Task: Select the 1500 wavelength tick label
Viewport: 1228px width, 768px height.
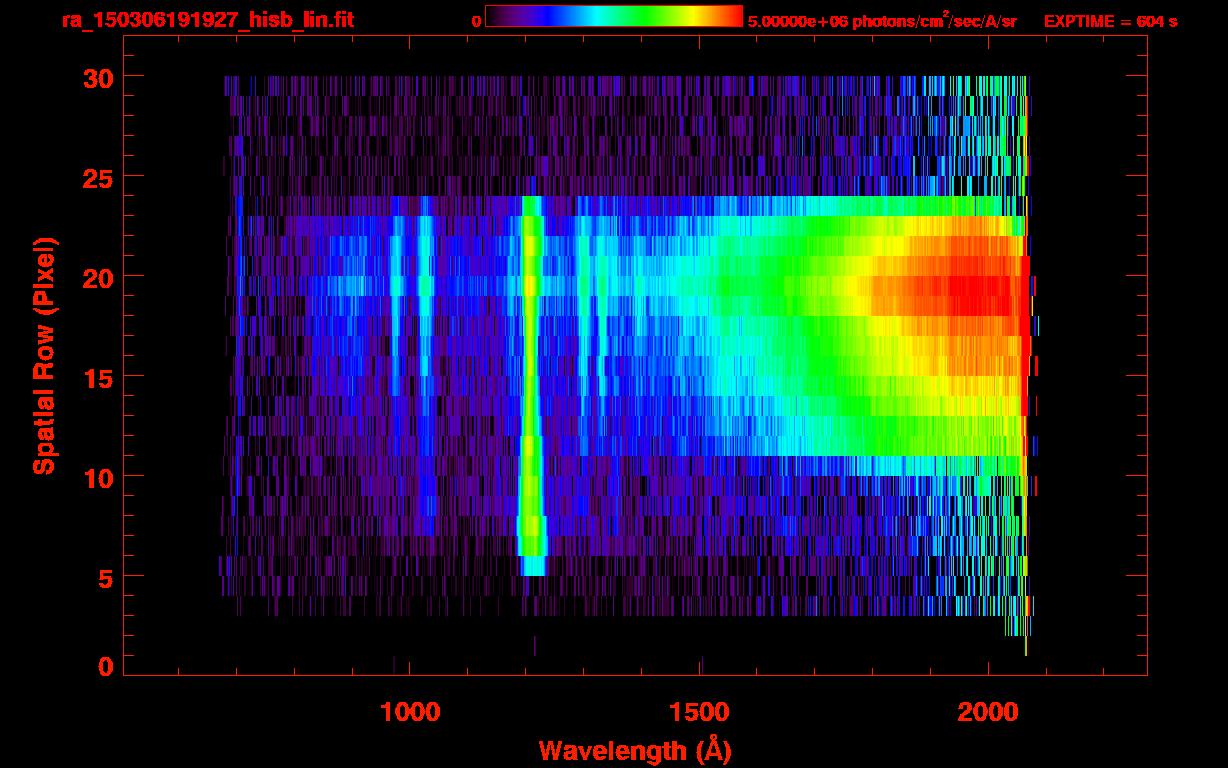Action: 699,711
